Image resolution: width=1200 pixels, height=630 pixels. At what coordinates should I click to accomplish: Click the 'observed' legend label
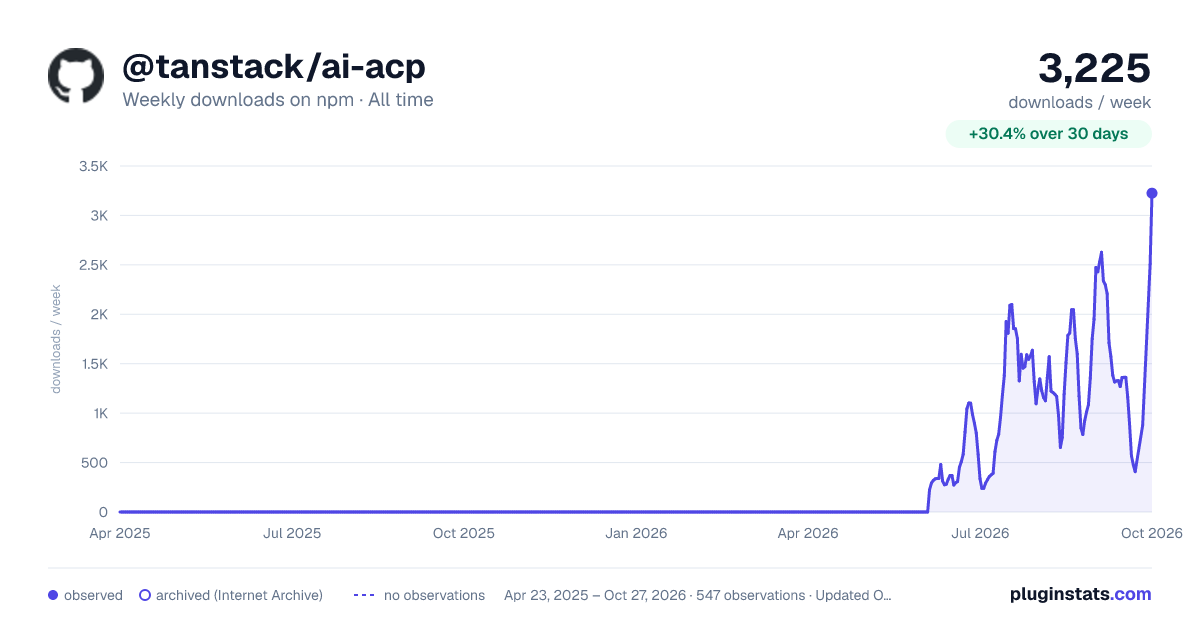coord(93,595)
